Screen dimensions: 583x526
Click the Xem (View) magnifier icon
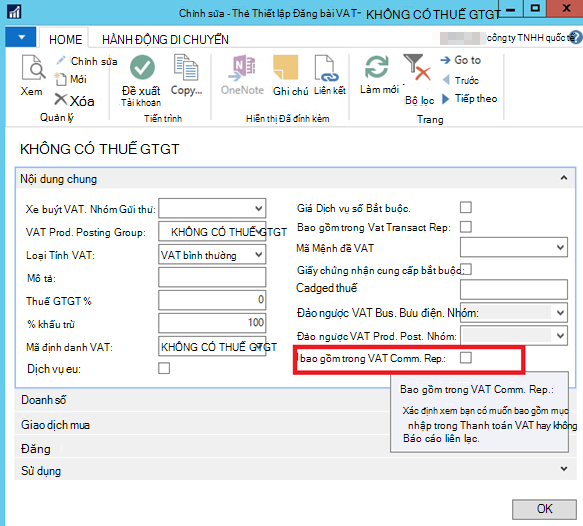pyautogui.click(x=33, y=68)
